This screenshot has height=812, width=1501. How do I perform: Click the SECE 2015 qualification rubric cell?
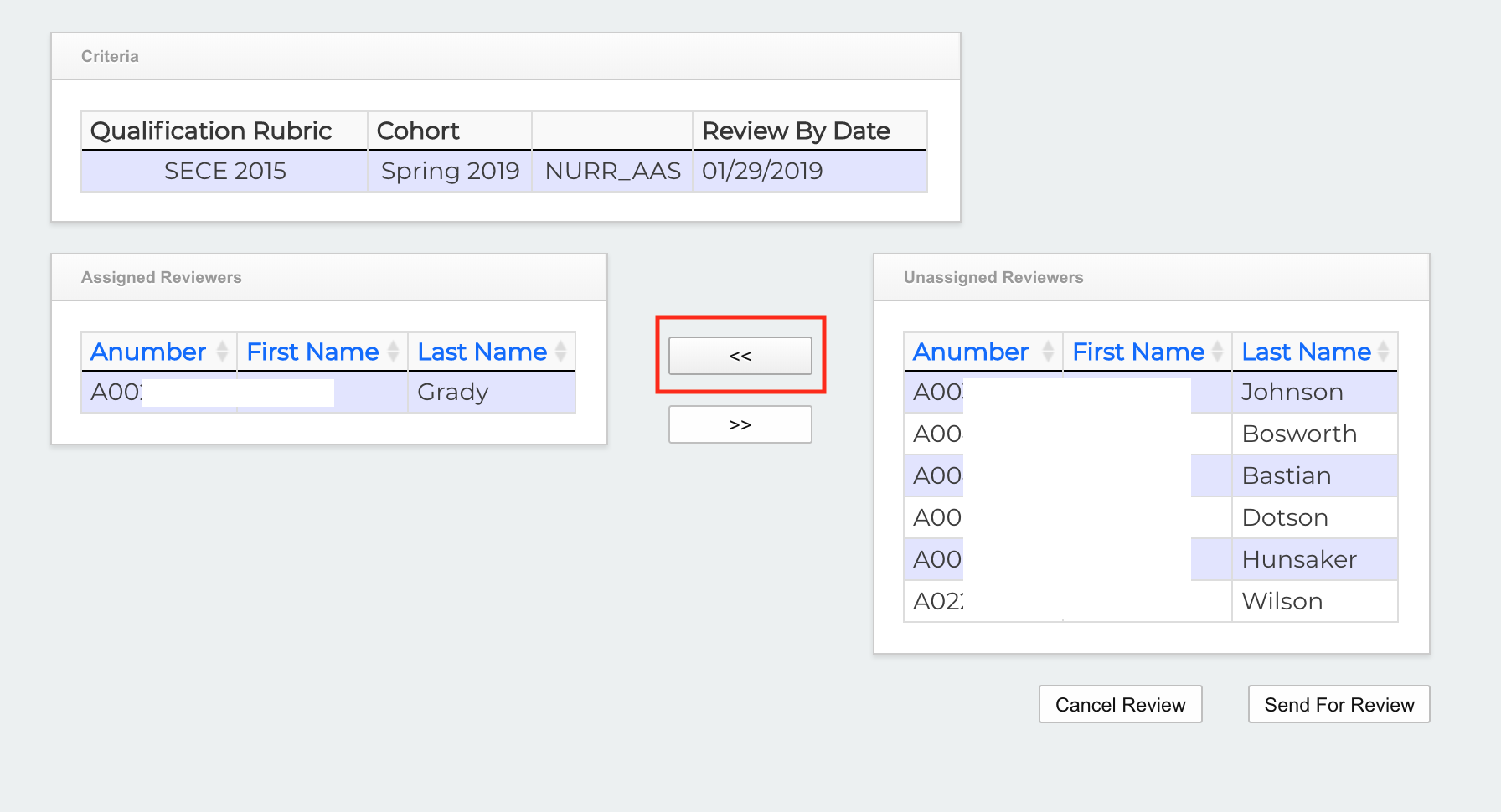pyautogui.click(x=224, y=172)
